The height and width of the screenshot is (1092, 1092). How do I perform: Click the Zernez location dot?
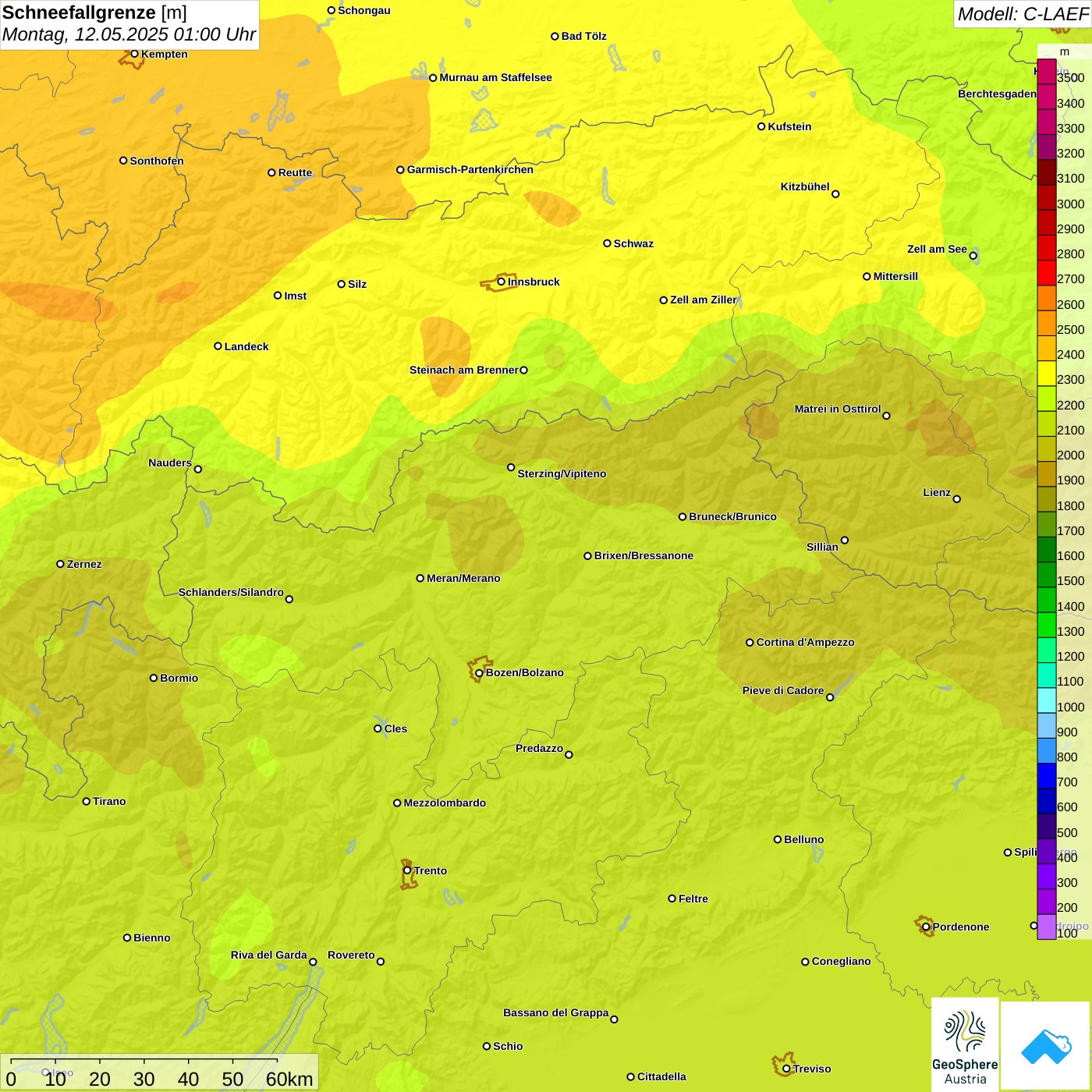click(60, 564)
